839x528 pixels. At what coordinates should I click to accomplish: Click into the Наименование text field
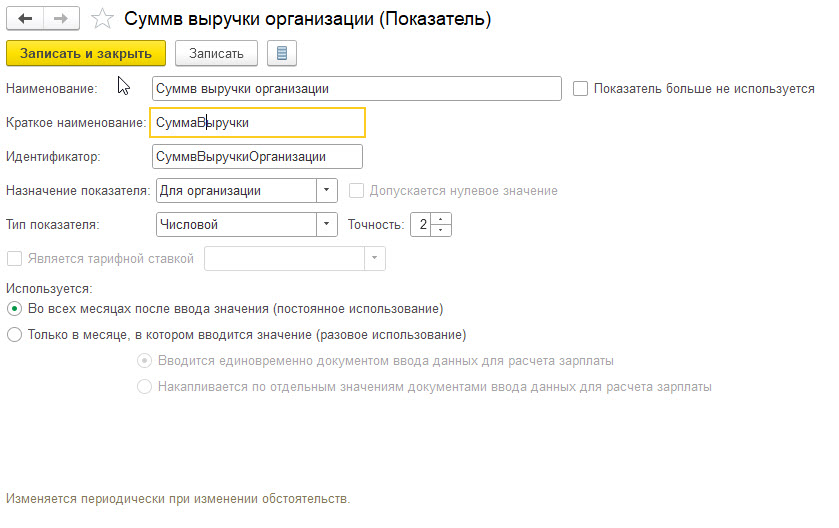(x=356, y=89)
